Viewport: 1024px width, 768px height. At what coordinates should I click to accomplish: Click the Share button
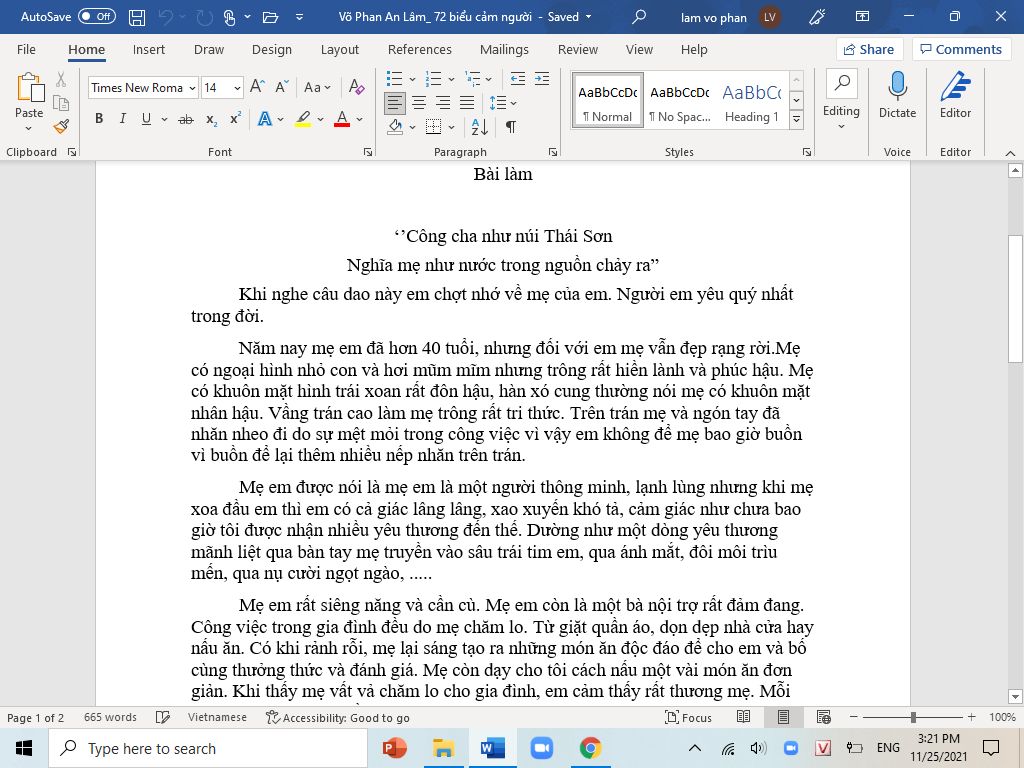pos(869,50)
